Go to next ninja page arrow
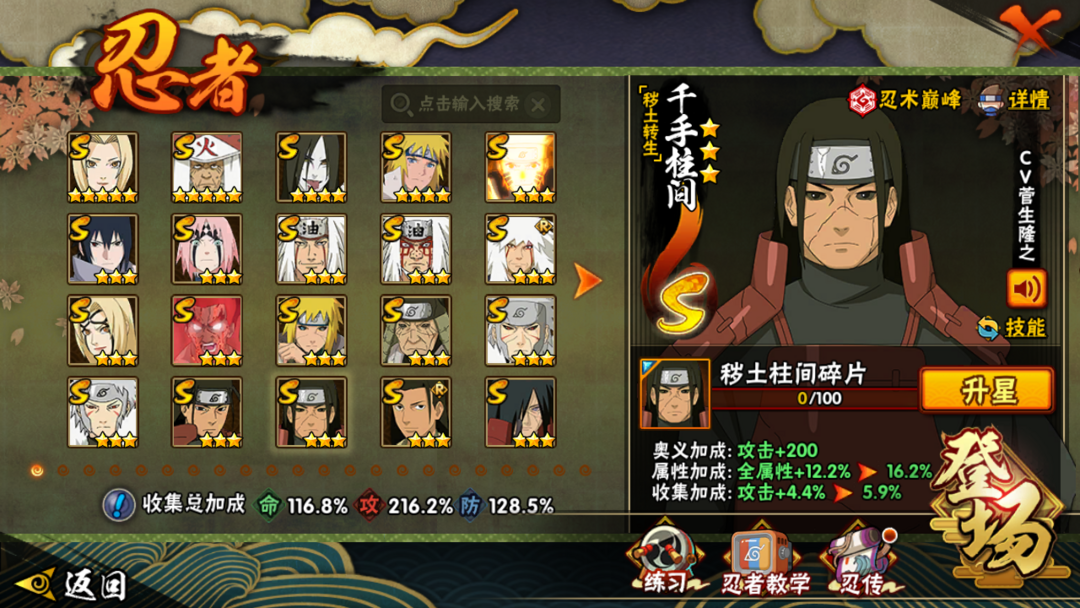1080x608 pixels. point(588,281)
